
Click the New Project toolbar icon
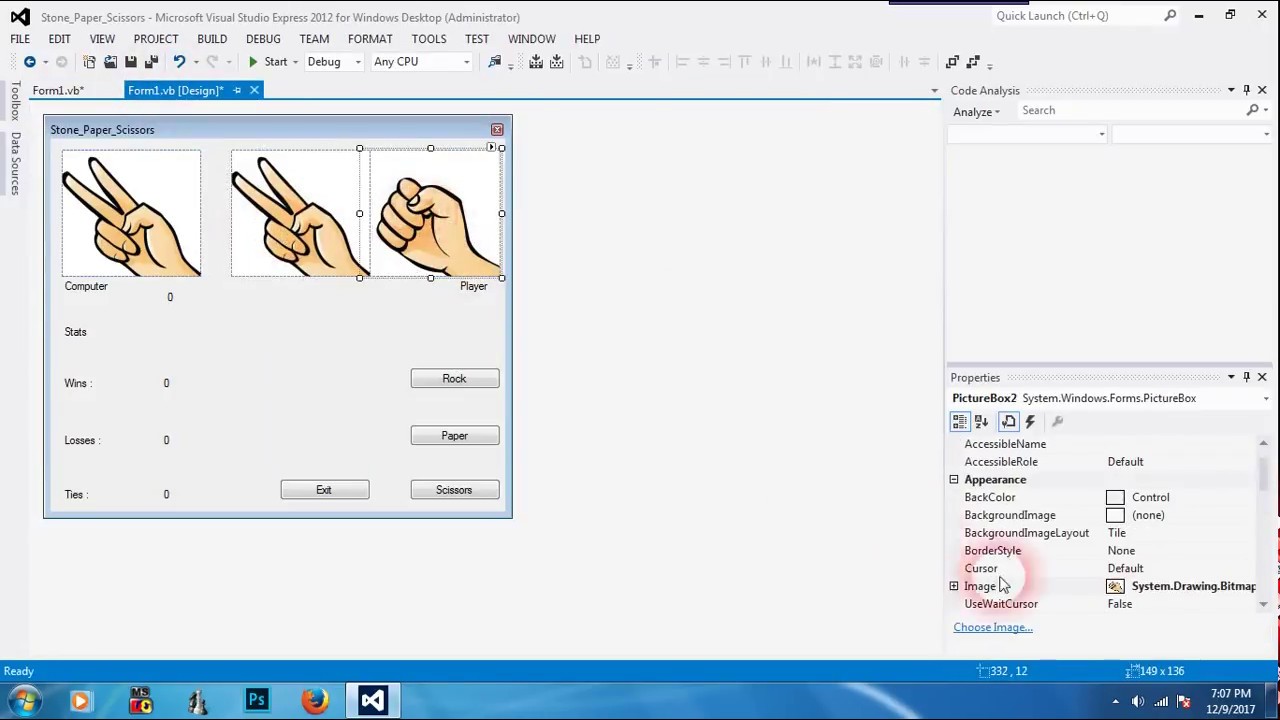coord(89,62)
